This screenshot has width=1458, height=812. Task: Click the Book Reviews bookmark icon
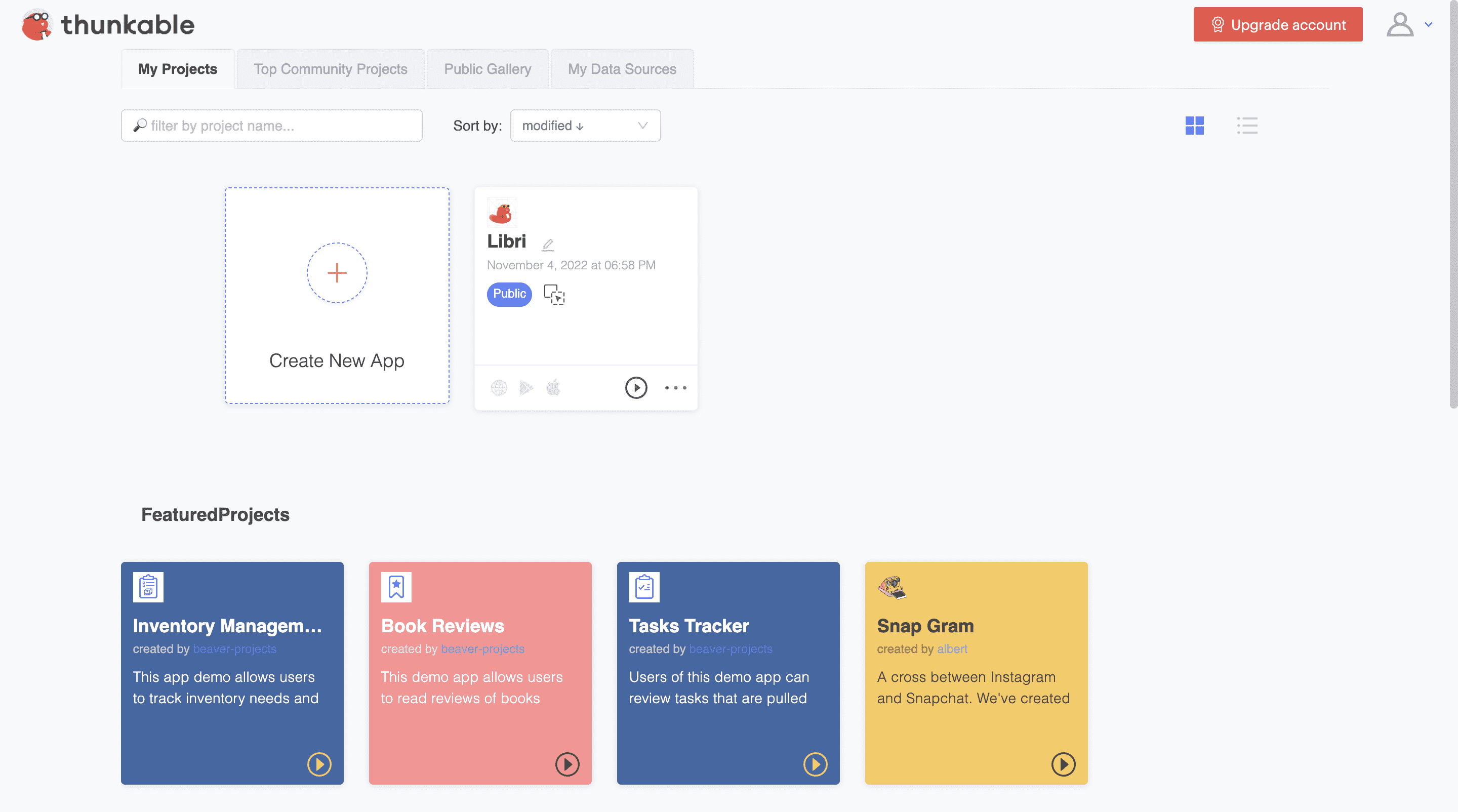click(x=396, y=587)
